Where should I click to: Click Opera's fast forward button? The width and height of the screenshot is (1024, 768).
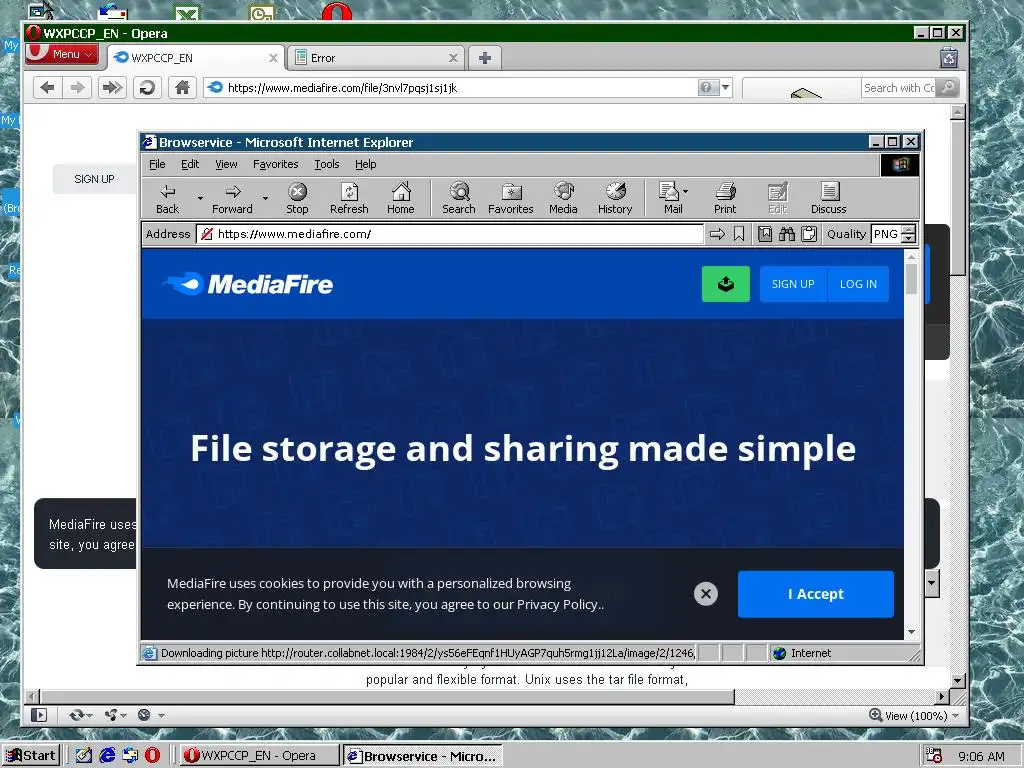(112, 88)
